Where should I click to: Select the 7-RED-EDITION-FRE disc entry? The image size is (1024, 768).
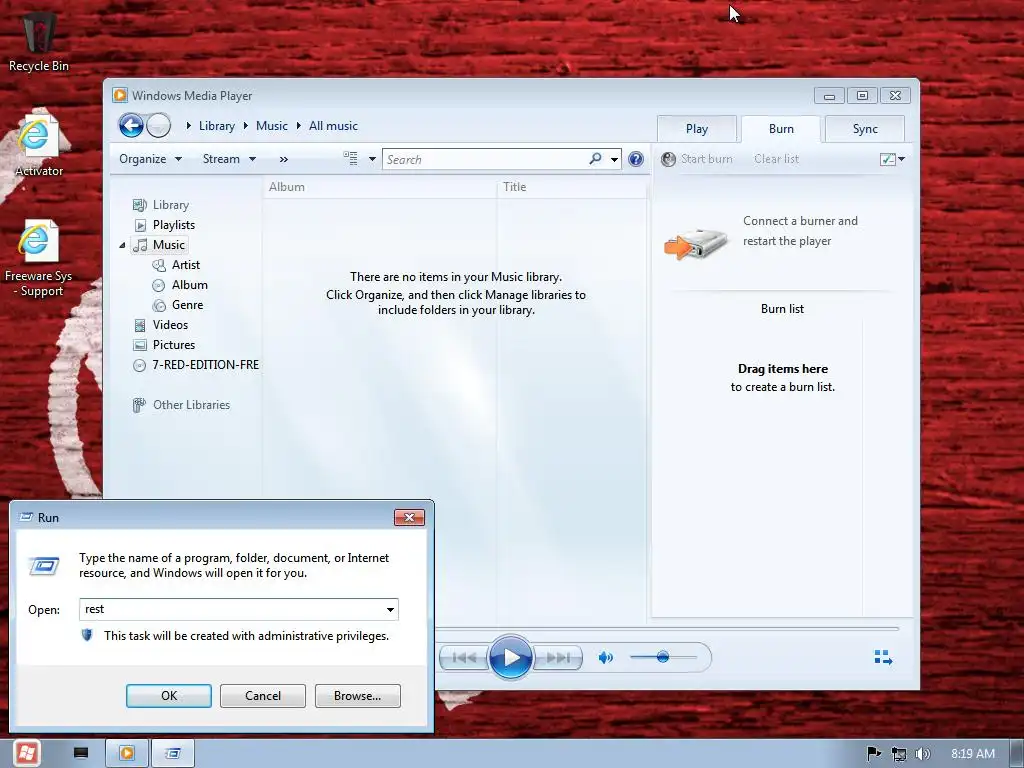tap(205, 365)
